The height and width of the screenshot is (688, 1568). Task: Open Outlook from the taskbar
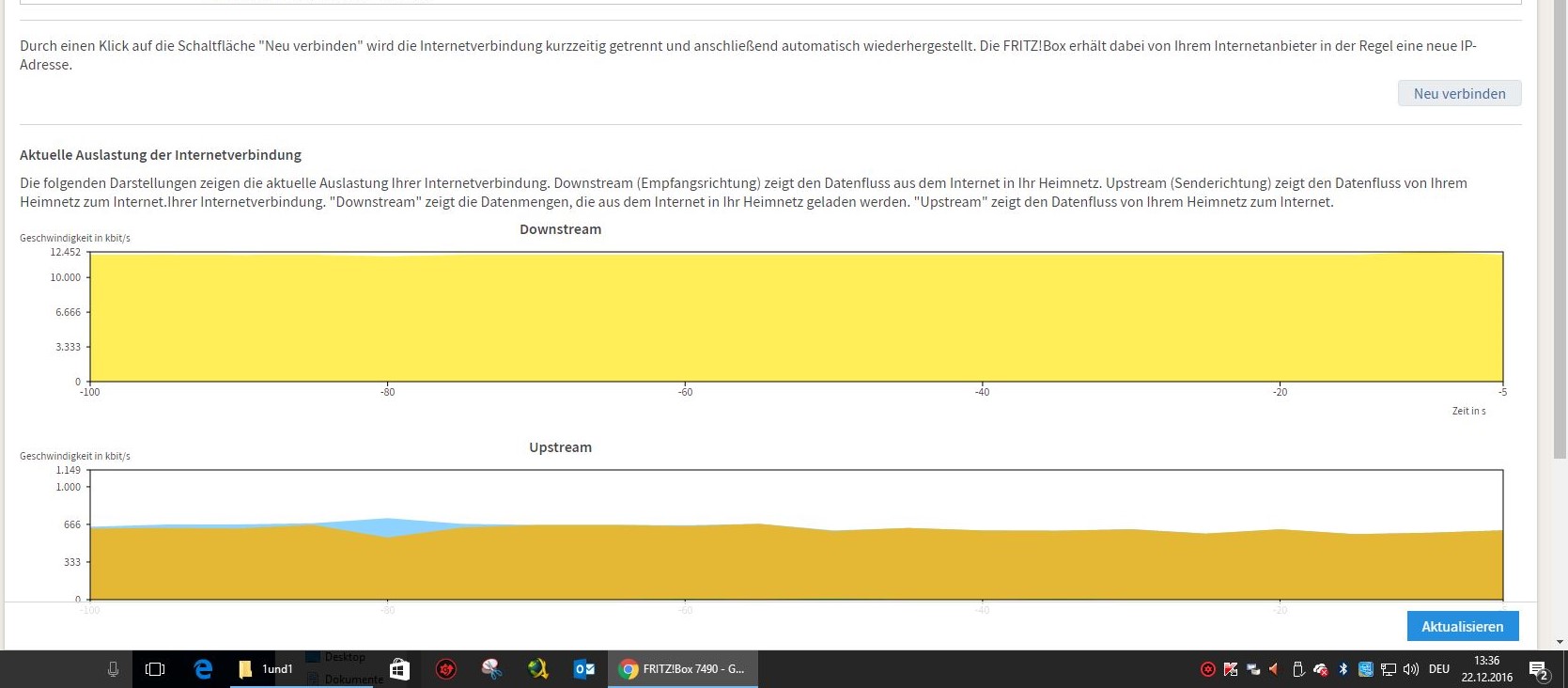[584, 669]
